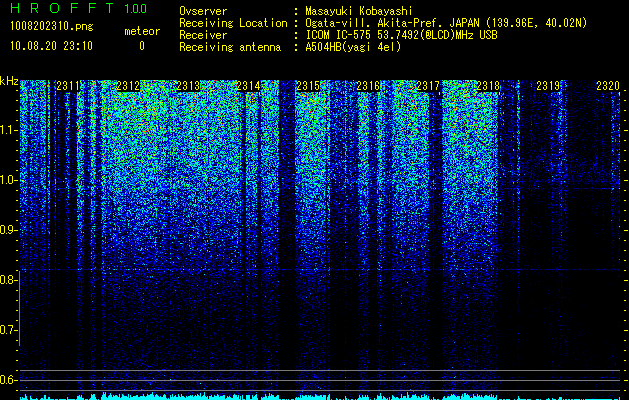Select the file name 1008202310.png
This screenshot has width=629, height=400.
tap(52, 27)
